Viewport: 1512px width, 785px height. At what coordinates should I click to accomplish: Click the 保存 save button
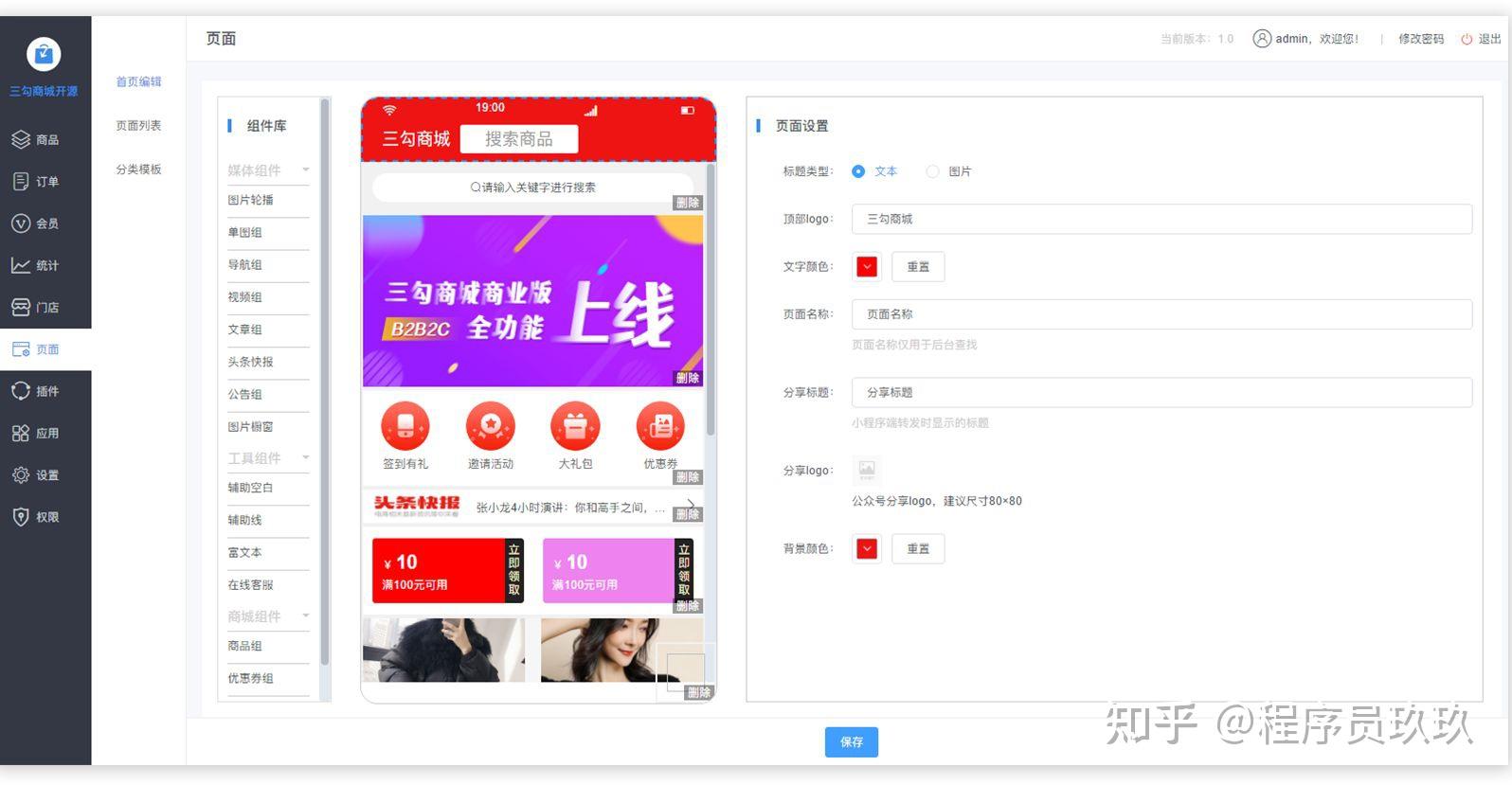[x=852, y=742]
